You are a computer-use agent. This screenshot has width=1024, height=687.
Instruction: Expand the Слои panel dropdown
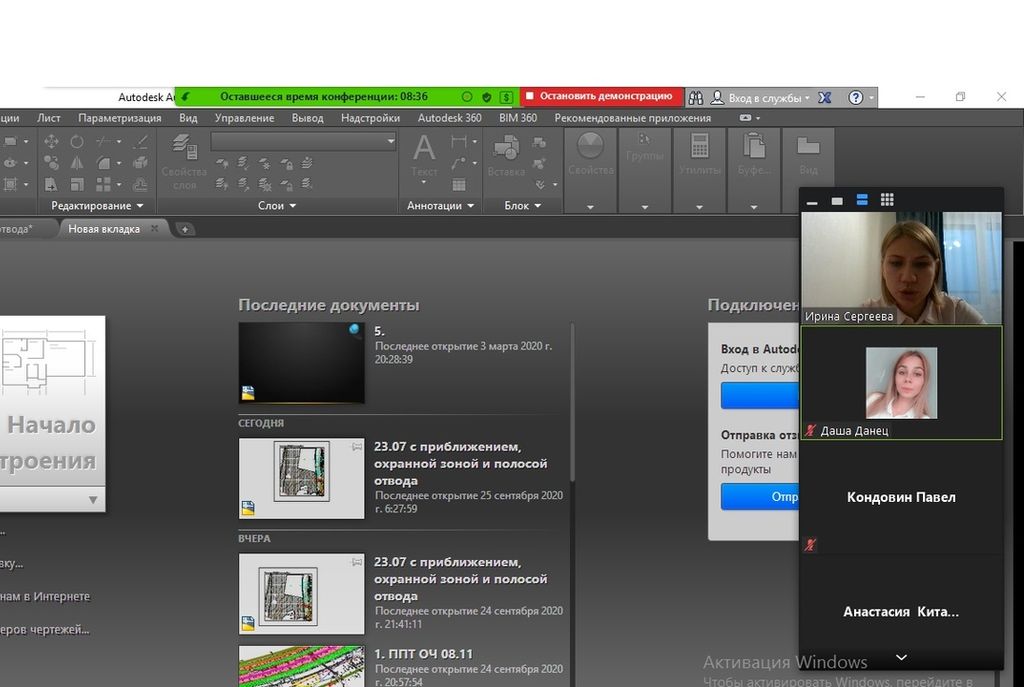277,206
